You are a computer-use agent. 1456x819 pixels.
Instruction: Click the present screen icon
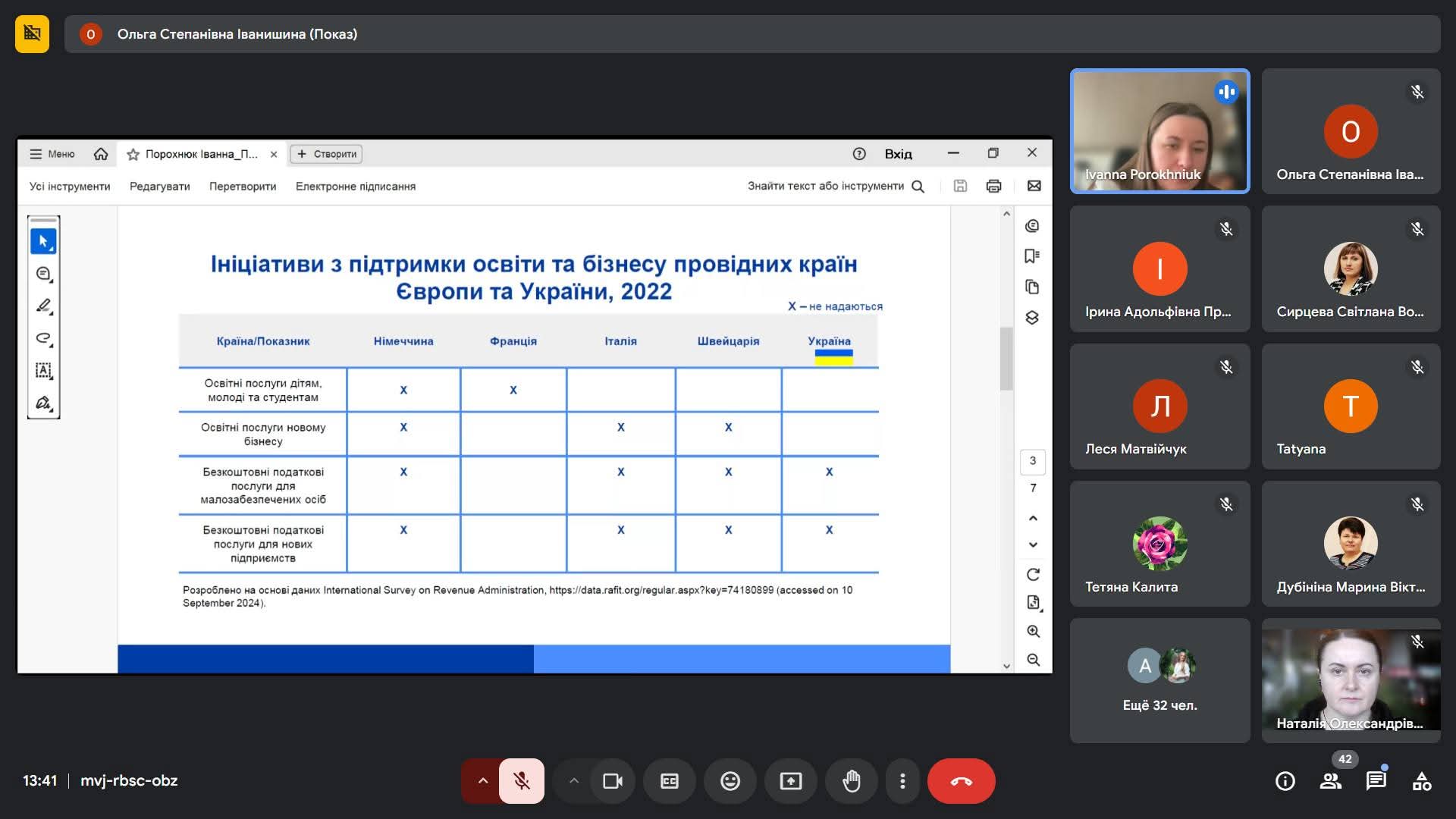pyautogui.click(x=790, y=780)
